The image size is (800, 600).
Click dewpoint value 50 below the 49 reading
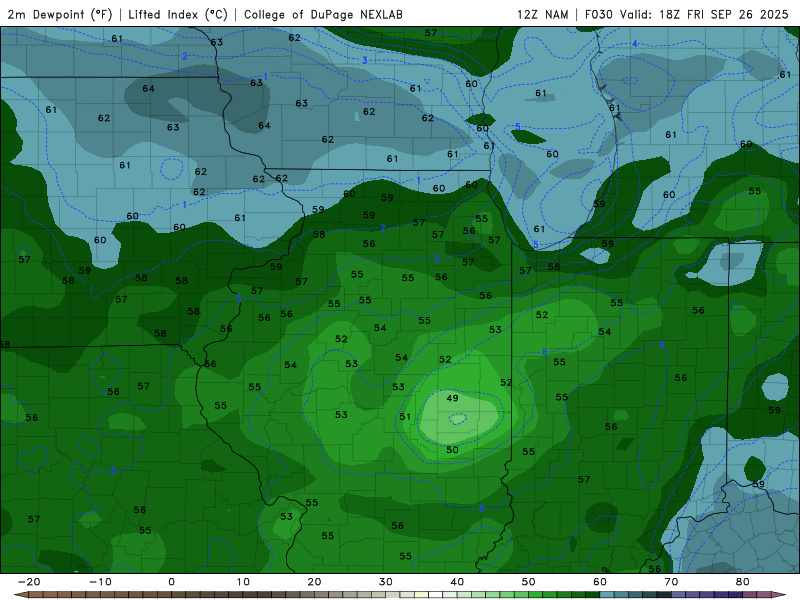[x=452, y=449]
